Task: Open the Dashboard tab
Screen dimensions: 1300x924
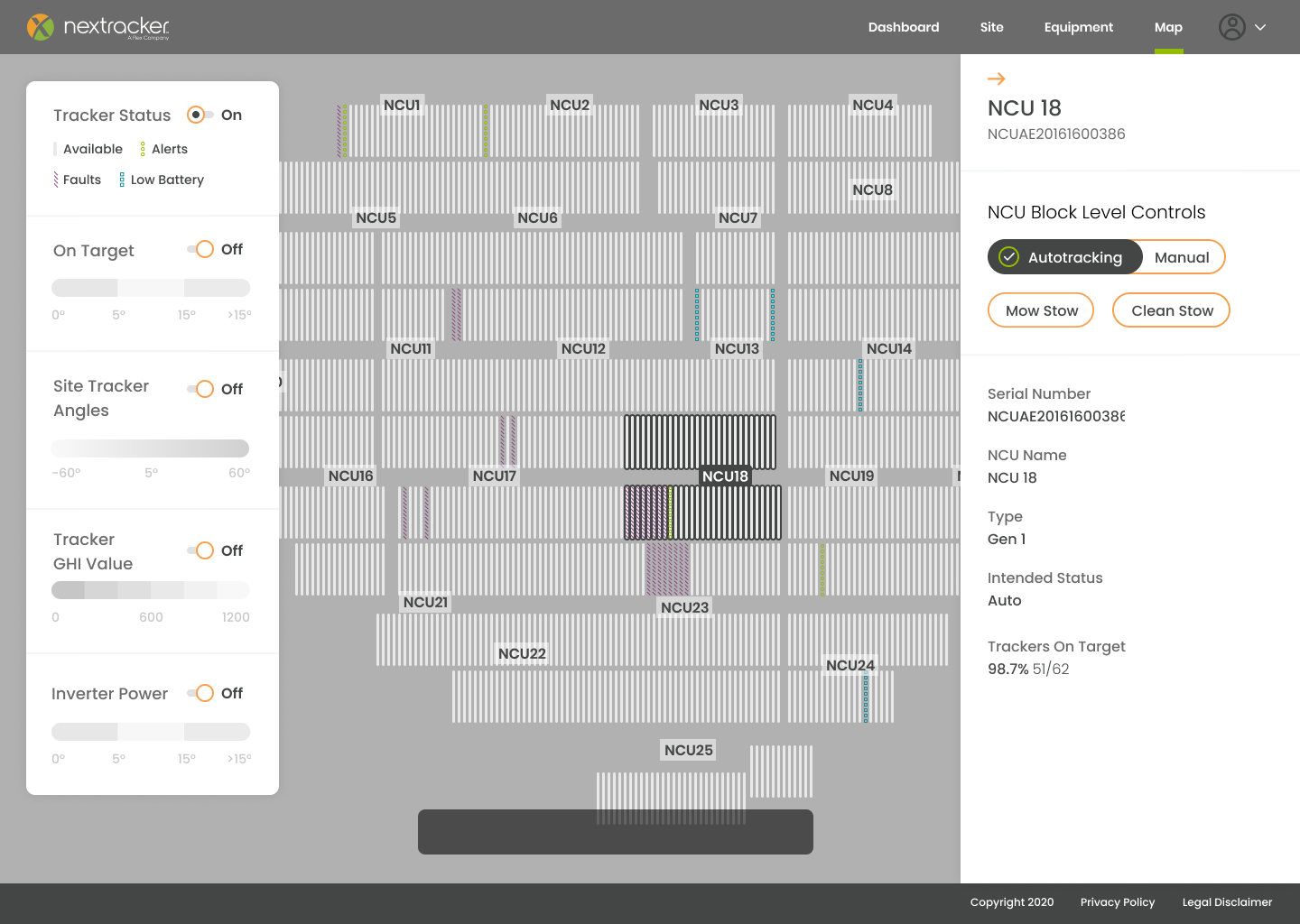Action: click(x=904, y=27)
